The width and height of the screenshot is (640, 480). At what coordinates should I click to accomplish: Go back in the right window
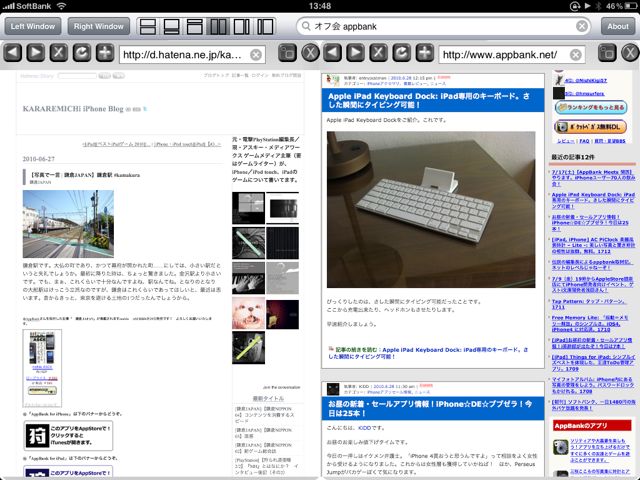coord(332,53)
